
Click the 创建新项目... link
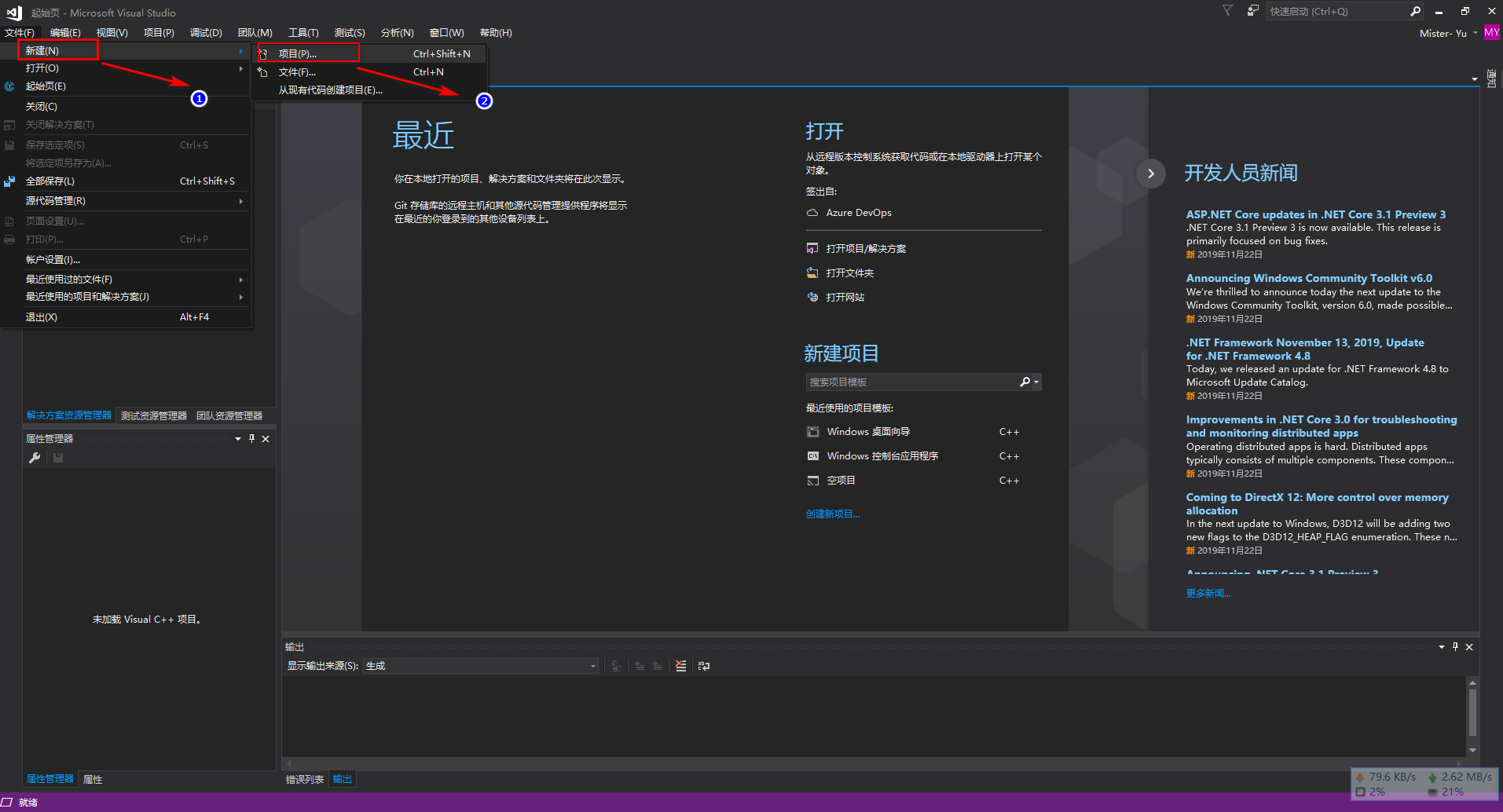833,514
